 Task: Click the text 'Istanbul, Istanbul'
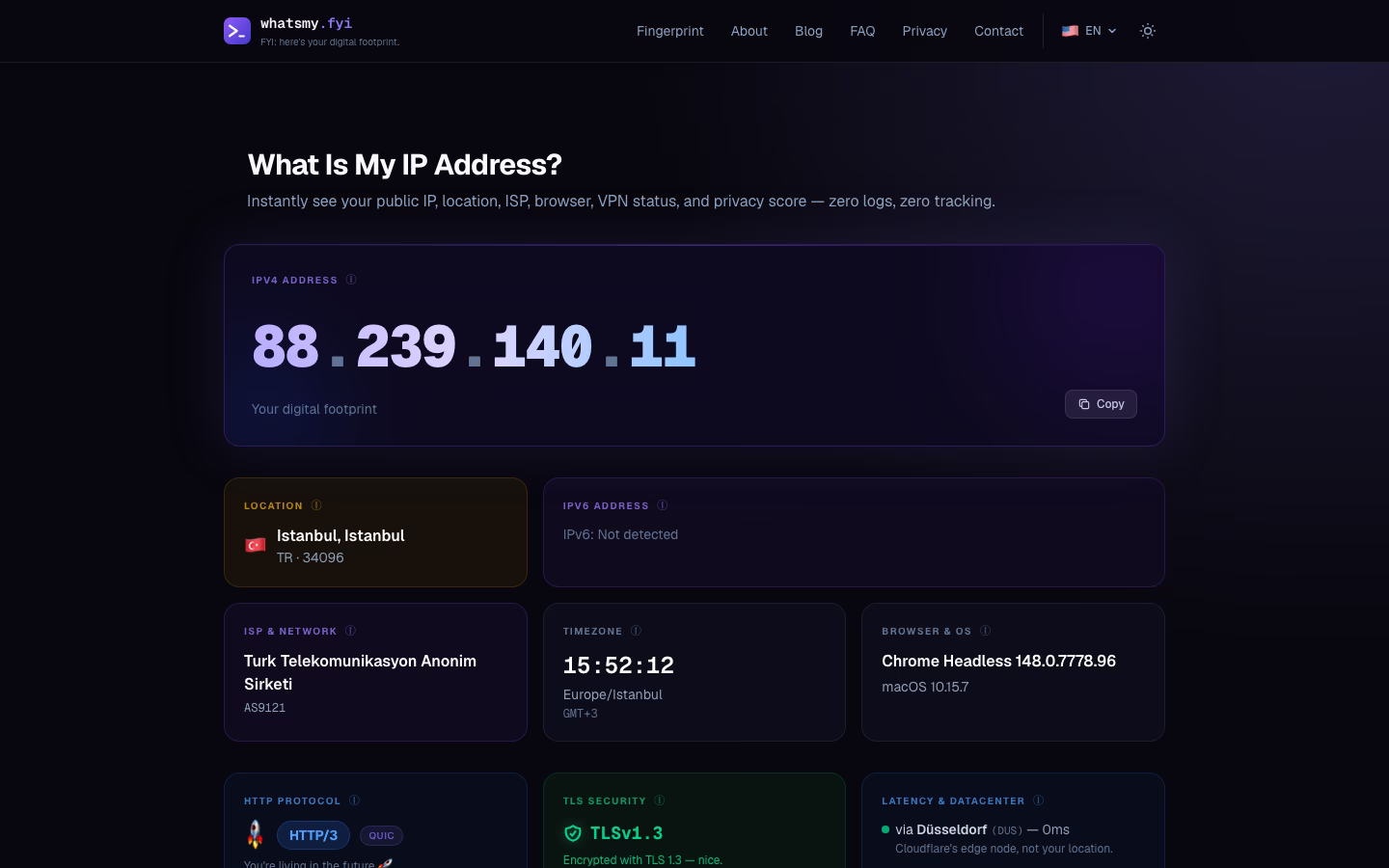(340, 535)
